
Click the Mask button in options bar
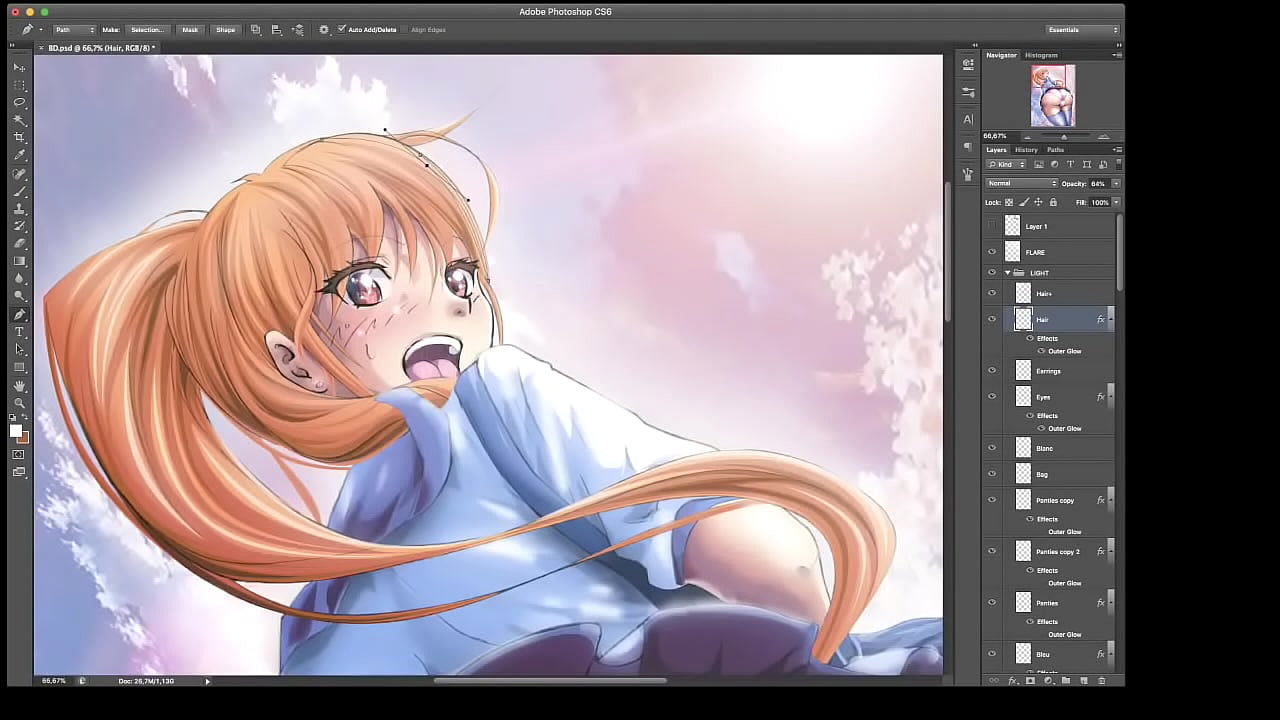click(x=190, y=30)
